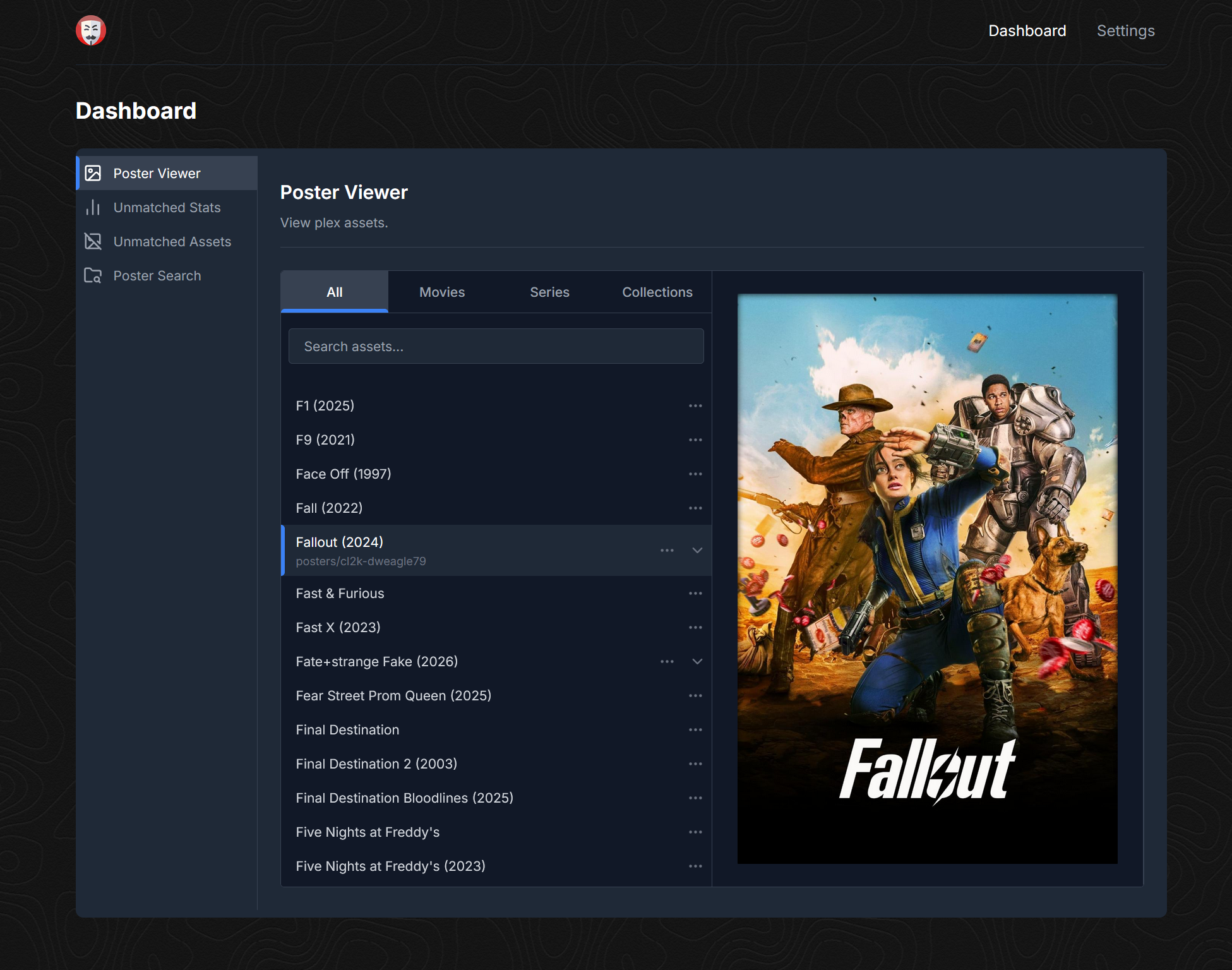Click the Poster Search folder icon
The width and height of the screenshot is (1232, 970).
point(93,275)
